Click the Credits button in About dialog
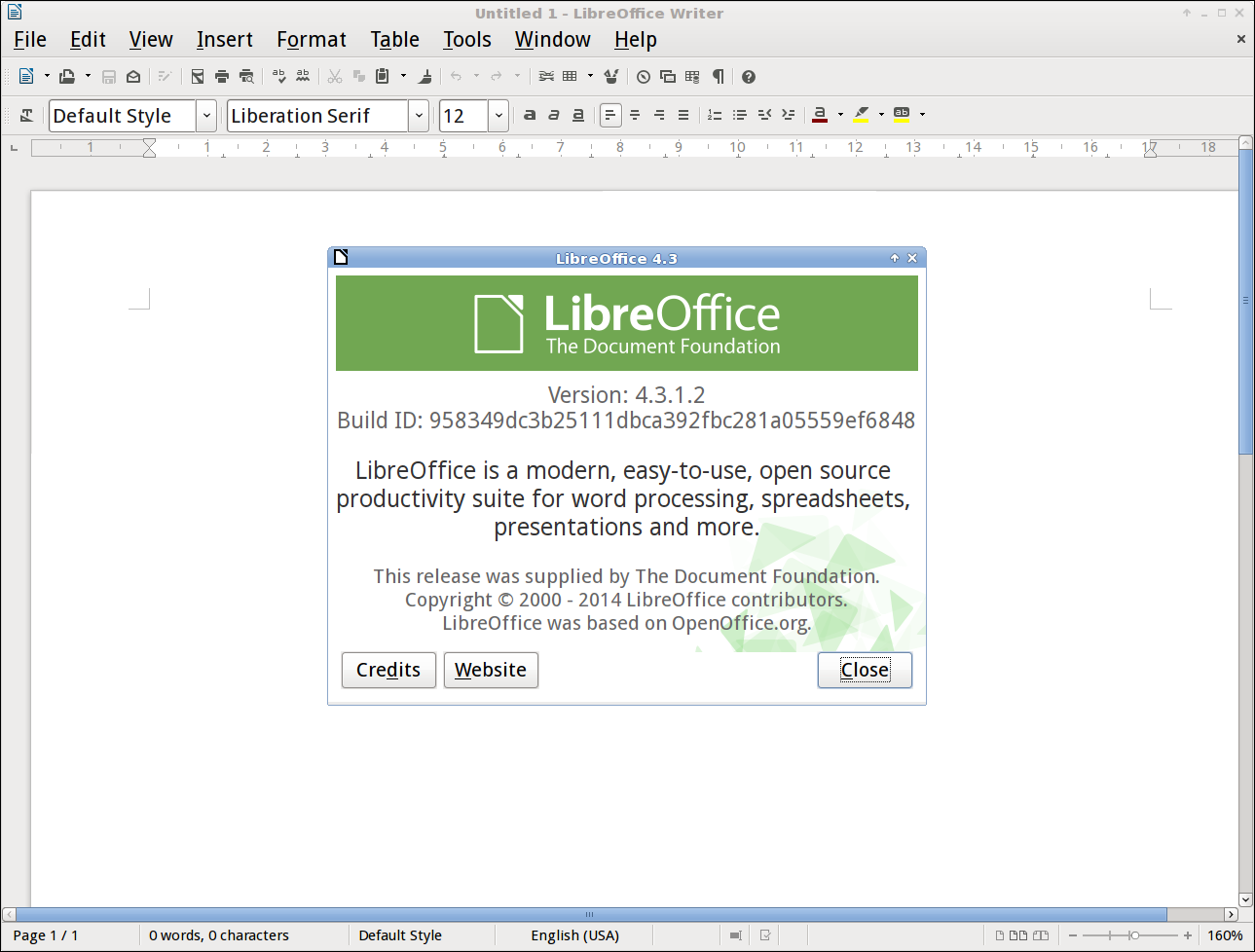 point(388,670)
